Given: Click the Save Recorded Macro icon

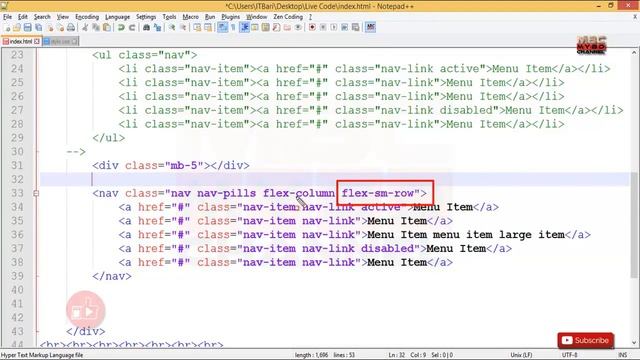Looking at the screenshot, I should click(356, 27).
